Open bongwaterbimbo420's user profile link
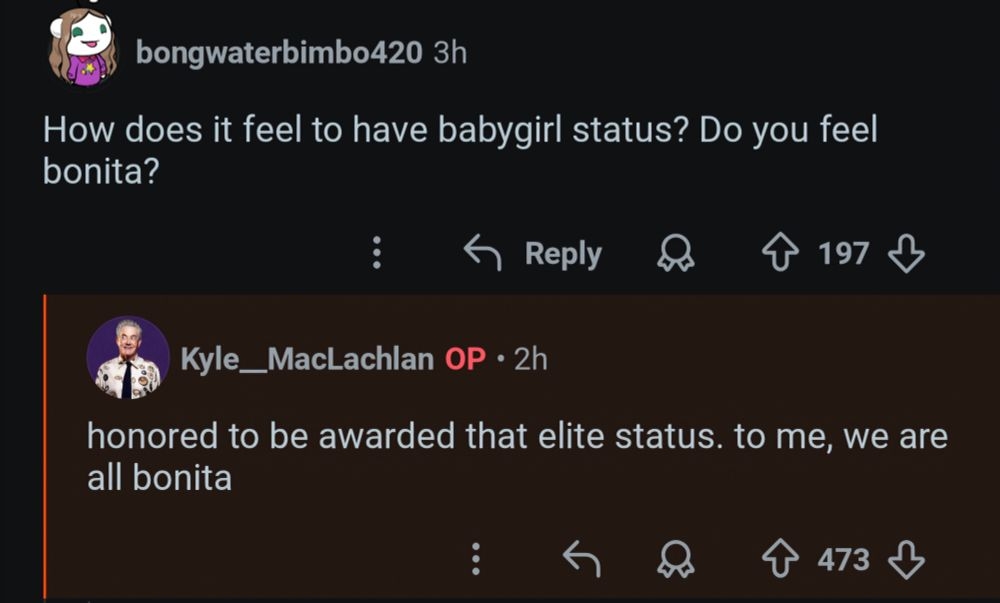Viewport: 1000px width, 603px height. click(x=279, y=52)
